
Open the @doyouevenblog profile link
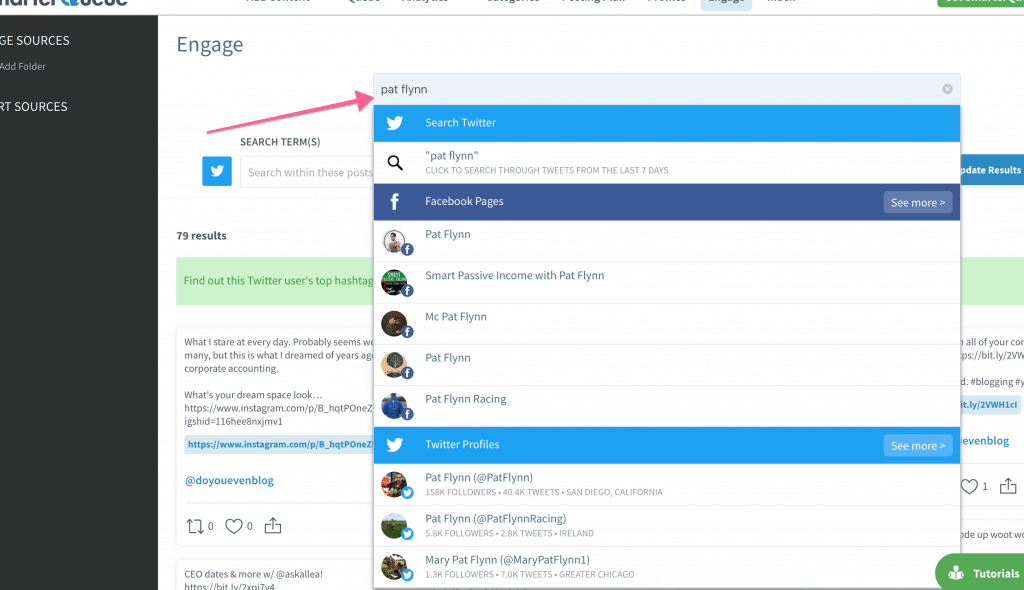point(229,480)
